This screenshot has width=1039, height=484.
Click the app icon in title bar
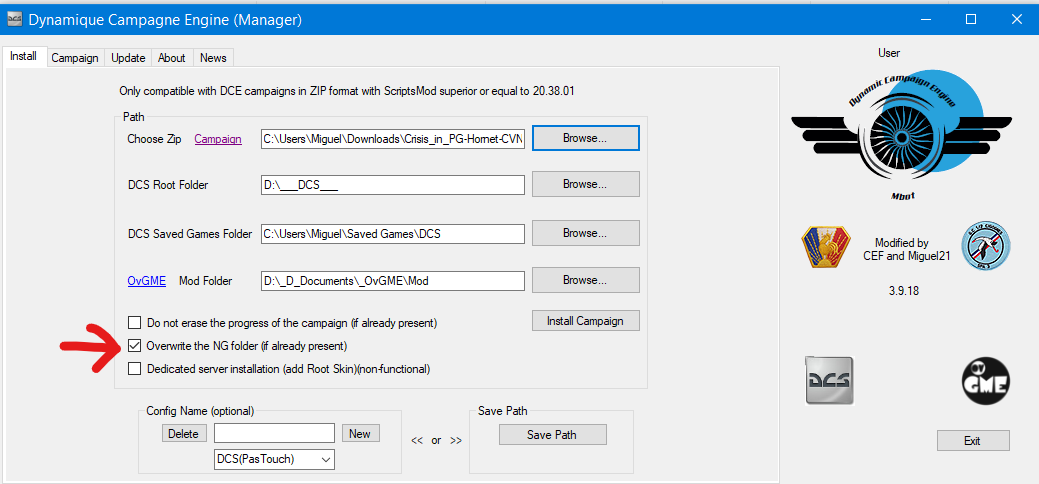click(15, 19)
